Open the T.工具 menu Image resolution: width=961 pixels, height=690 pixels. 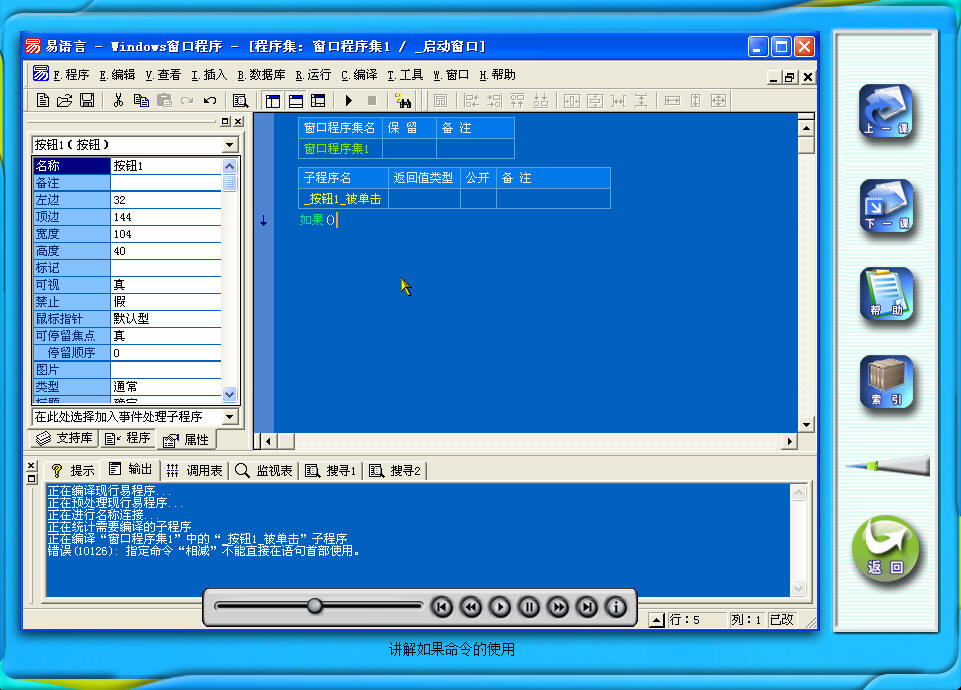click(405, 75)
